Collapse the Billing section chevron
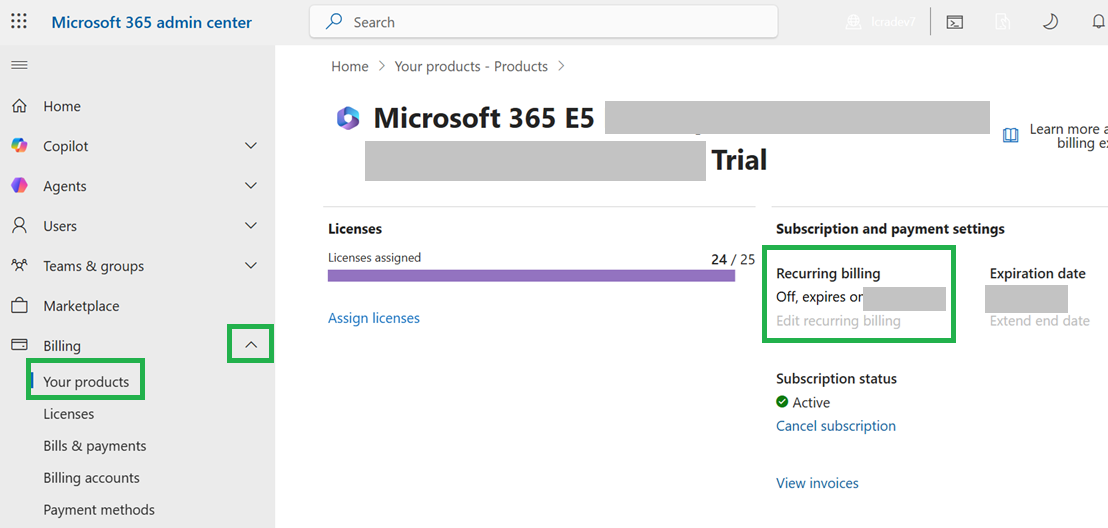The width and height of the screenshot is (1108, 528). tap(250, 345)
